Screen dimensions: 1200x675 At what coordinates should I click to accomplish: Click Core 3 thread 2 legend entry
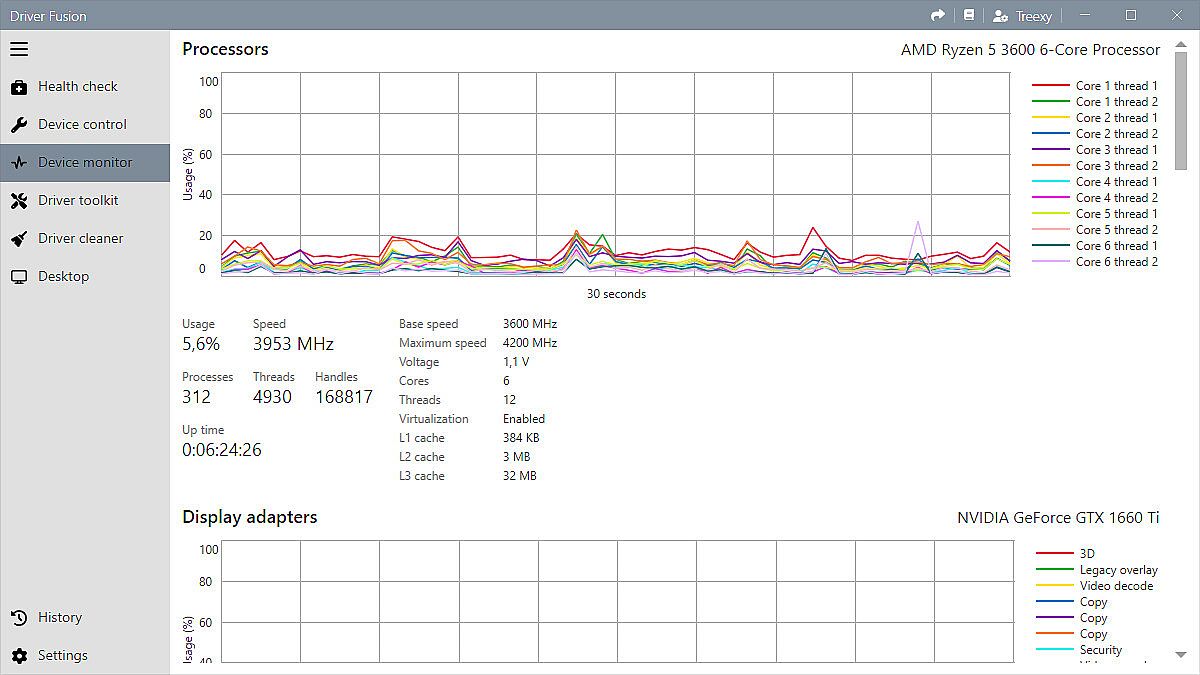1095,166
